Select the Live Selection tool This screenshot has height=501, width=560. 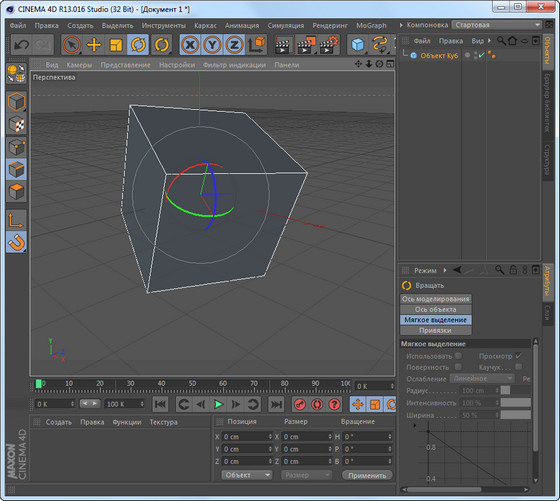[71, 45]
